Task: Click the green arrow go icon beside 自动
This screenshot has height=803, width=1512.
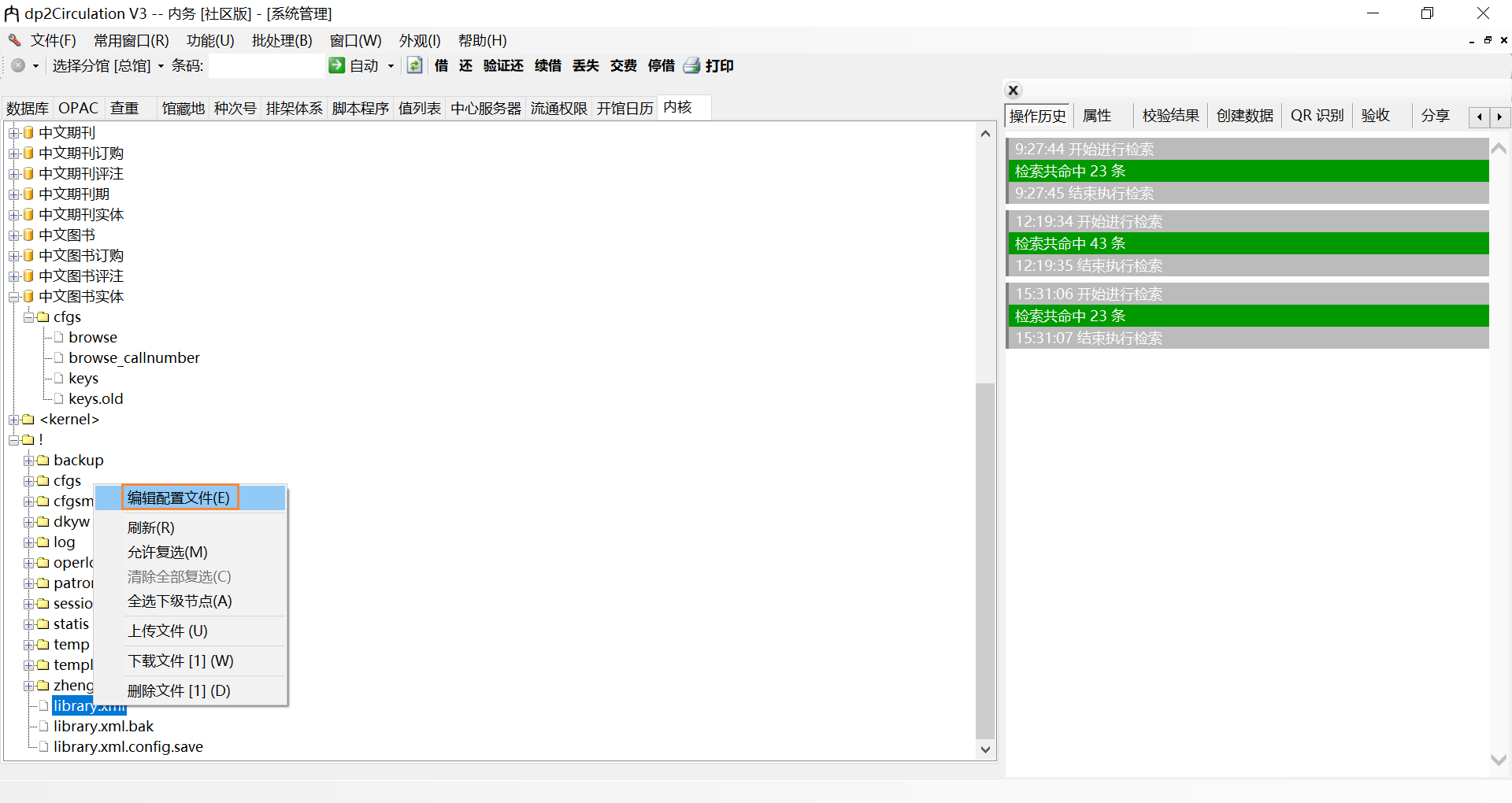Action: point(336,65)
